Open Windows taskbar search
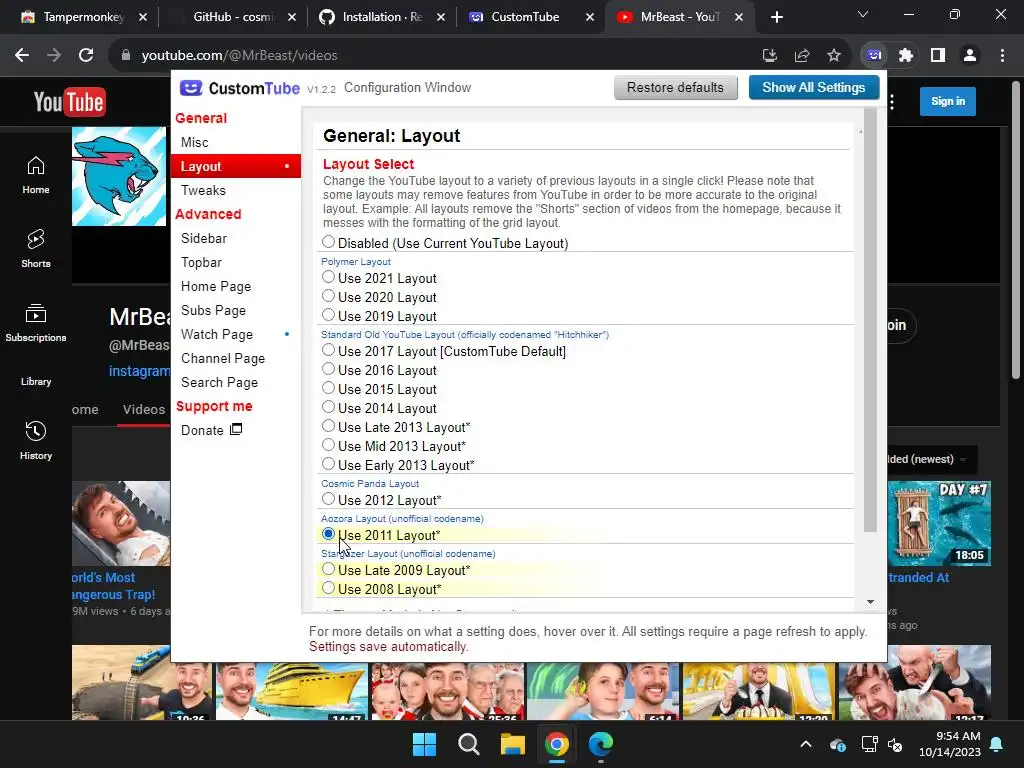Viewport: 1024px width, 768px height. tap(468, 744)
